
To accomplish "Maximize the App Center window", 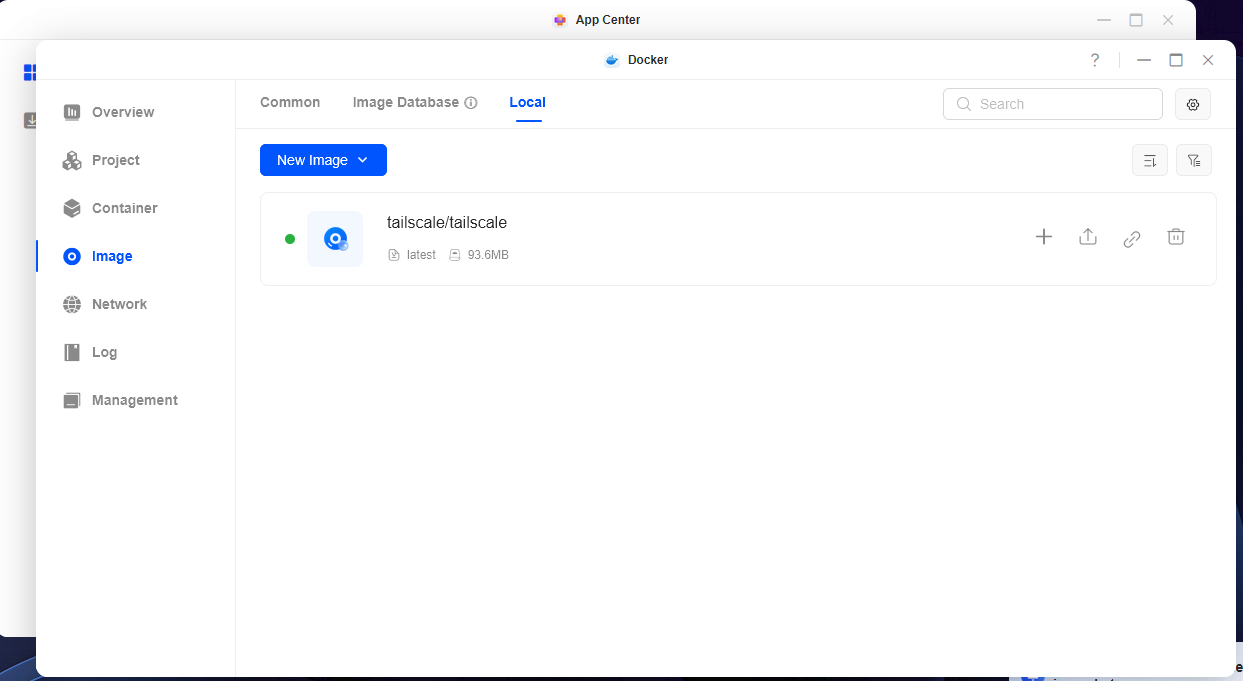I will click(x=1136, y=20).
